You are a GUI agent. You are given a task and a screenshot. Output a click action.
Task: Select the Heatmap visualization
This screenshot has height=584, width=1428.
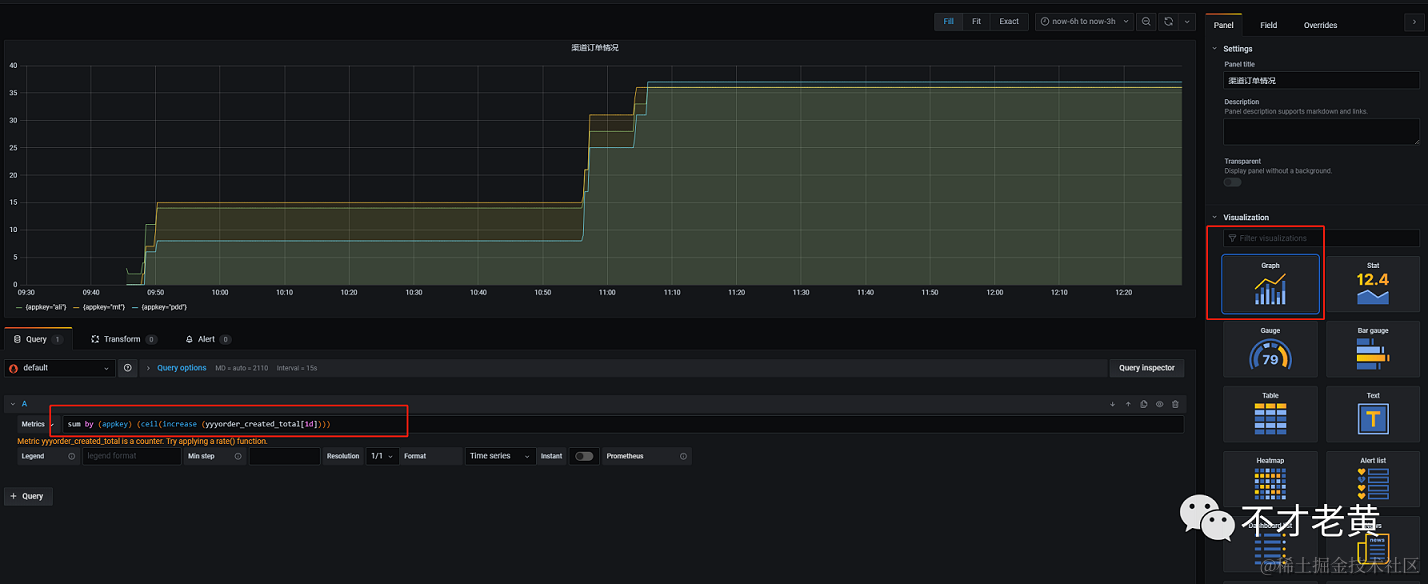tap(1270, 479)
